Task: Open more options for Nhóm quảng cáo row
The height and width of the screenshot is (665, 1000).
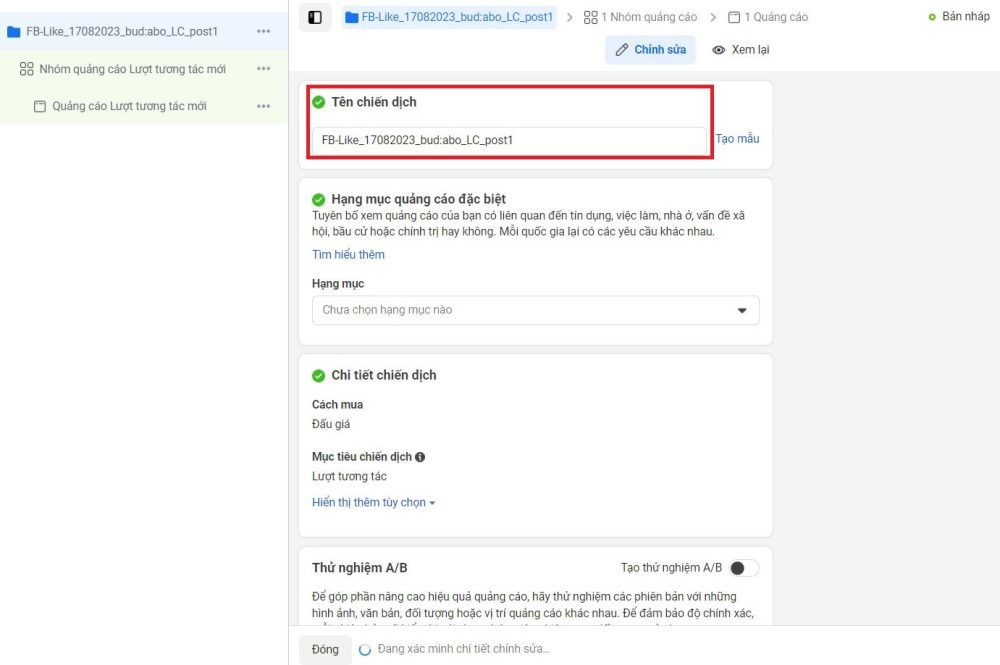Action: (x=263, y=69)
